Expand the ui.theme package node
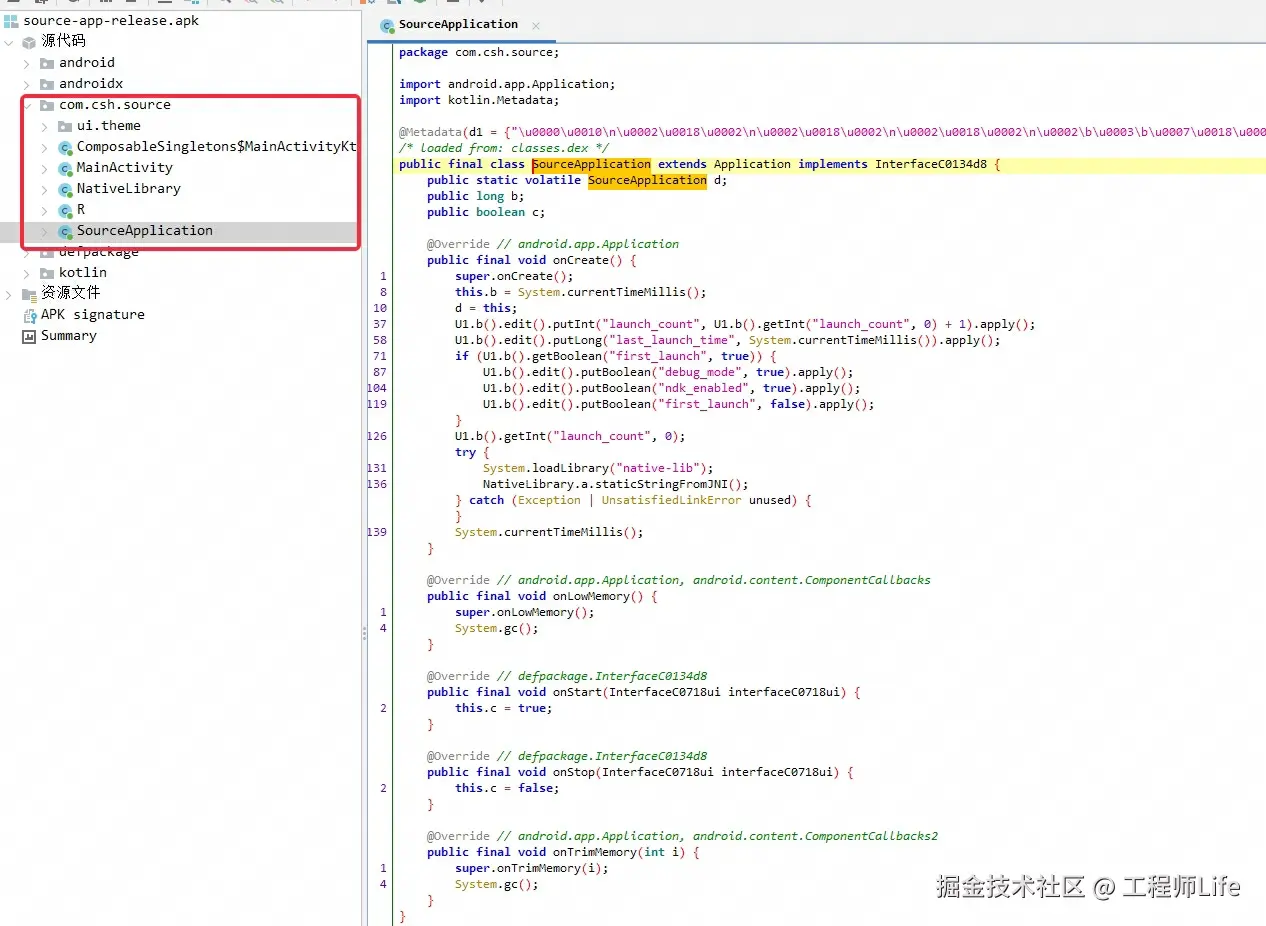1266x926 pixels. point(45,126)
